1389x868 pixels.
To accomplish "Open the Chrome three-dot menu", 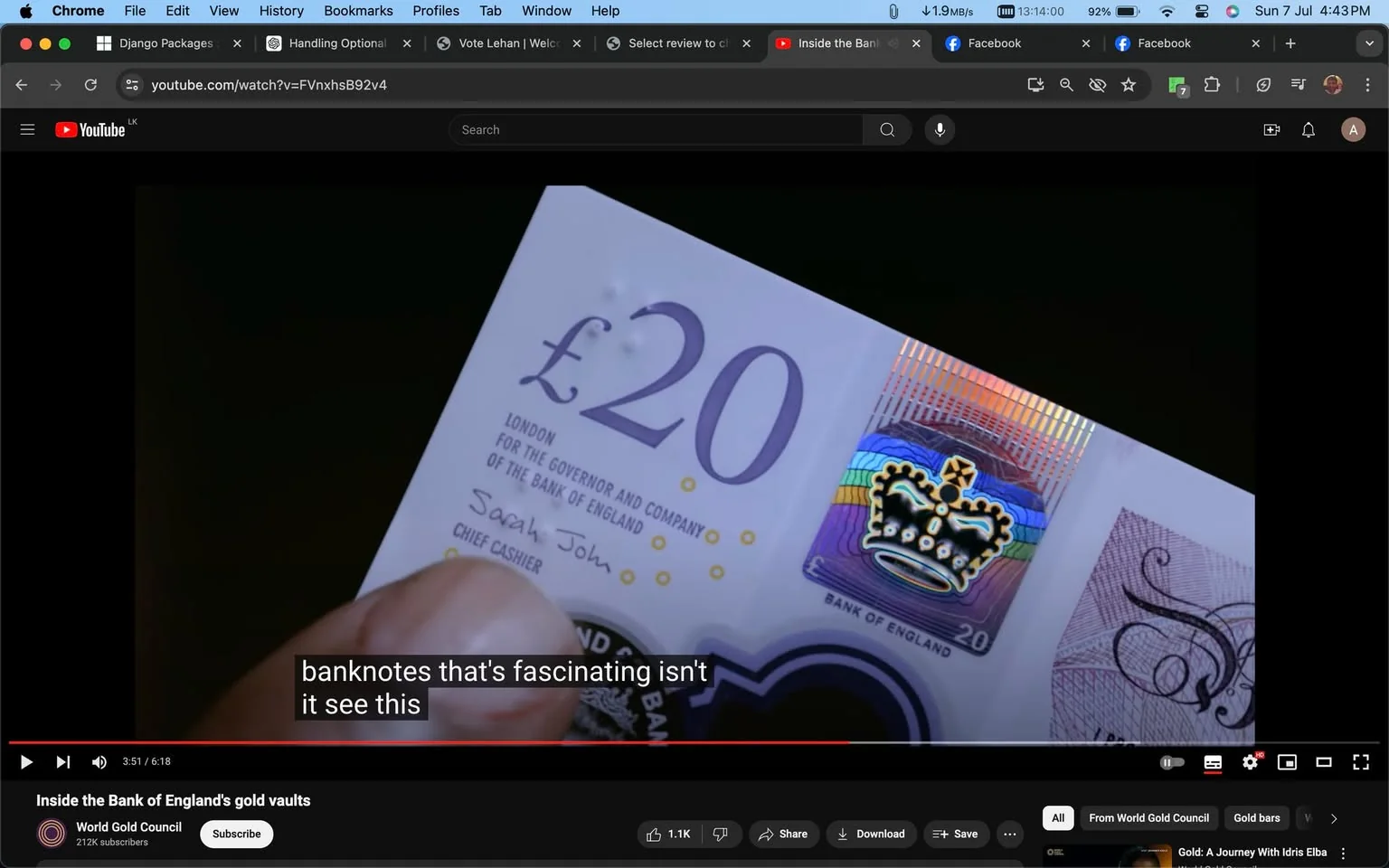I will [1367, 85].
